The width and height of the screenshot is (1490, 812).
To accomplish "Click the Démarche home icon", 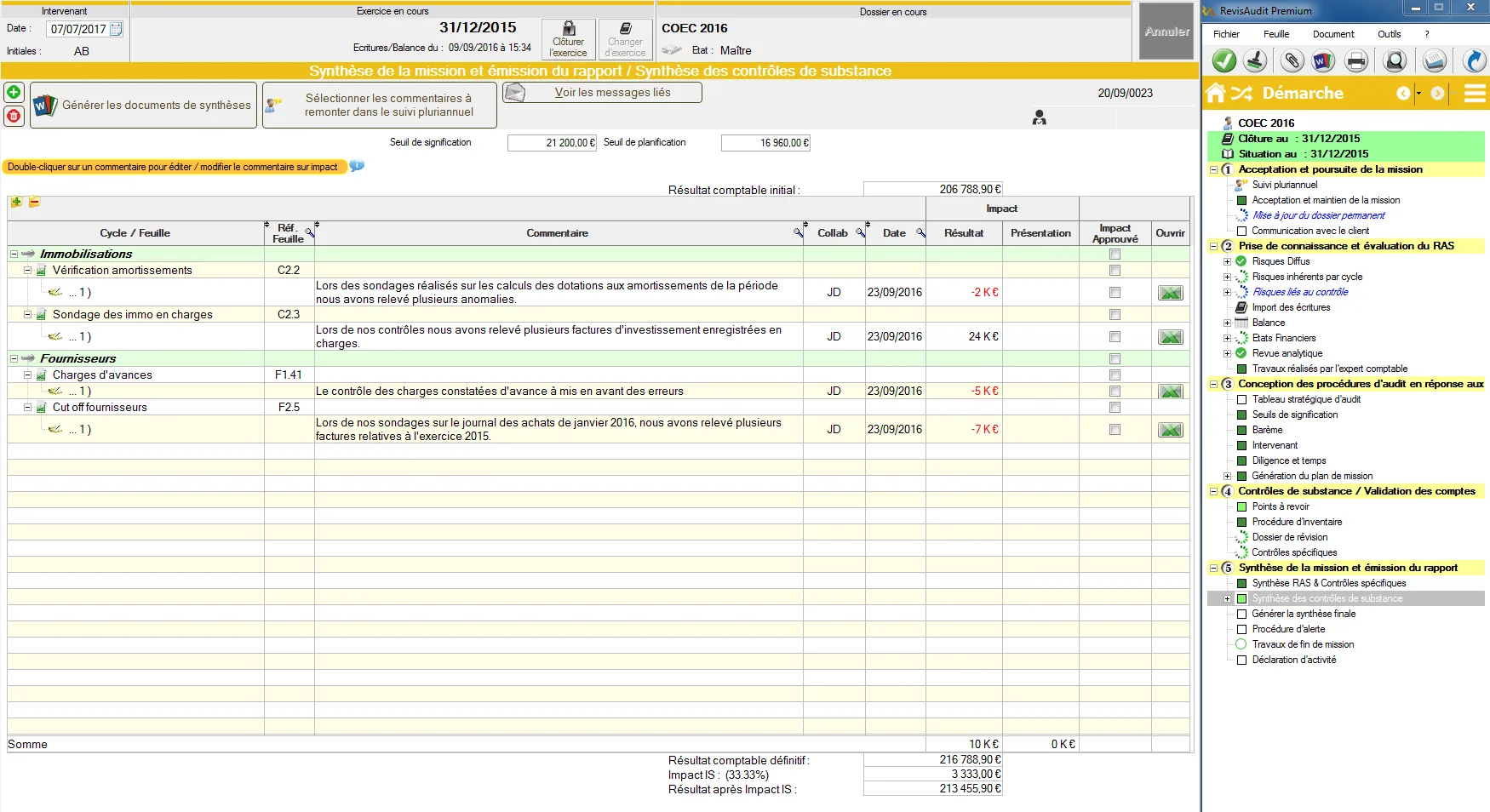I will 1216,93.
